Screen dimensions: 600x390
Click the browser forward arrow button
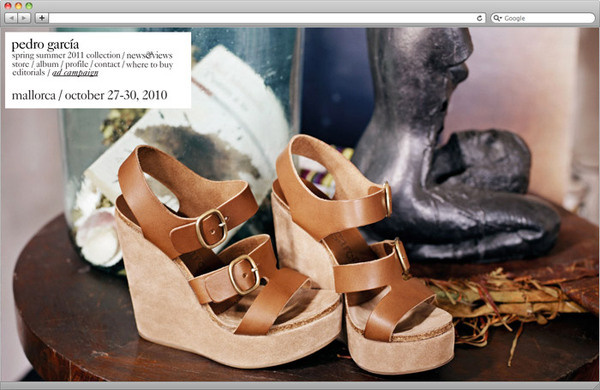(24, 18)
